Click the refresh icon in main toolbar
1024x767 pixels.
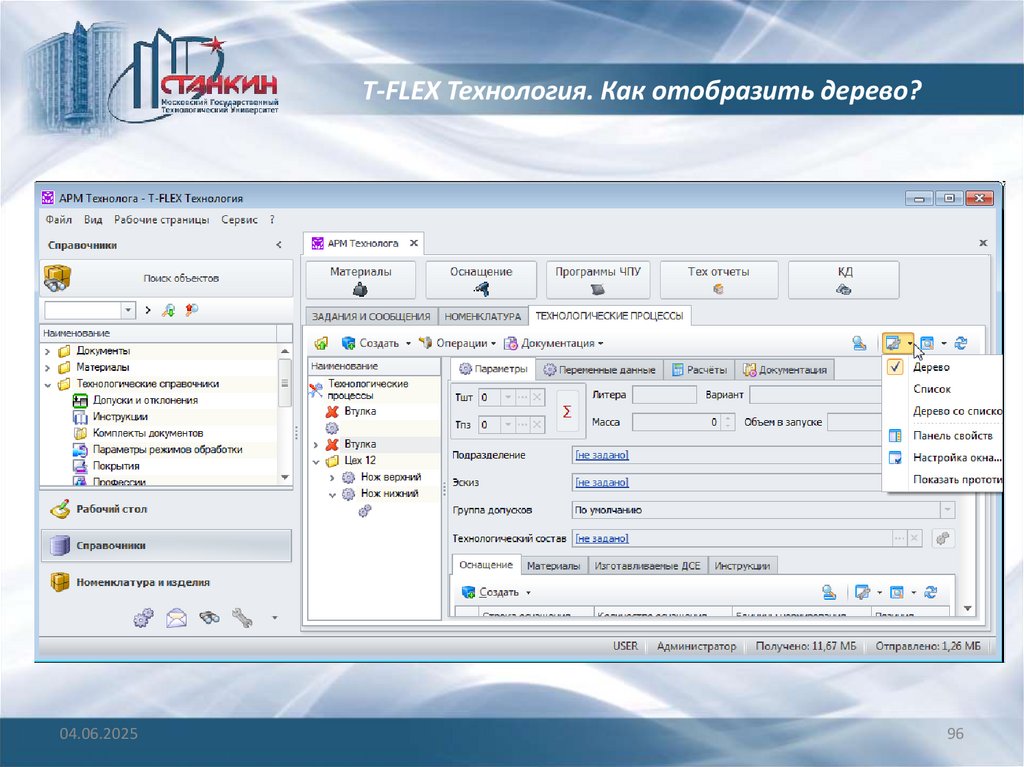[x=961, y=343]
